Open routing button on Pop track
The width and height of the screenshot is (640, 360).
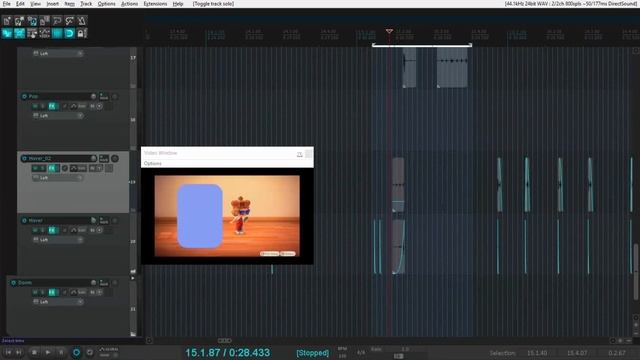coord(104,96)
